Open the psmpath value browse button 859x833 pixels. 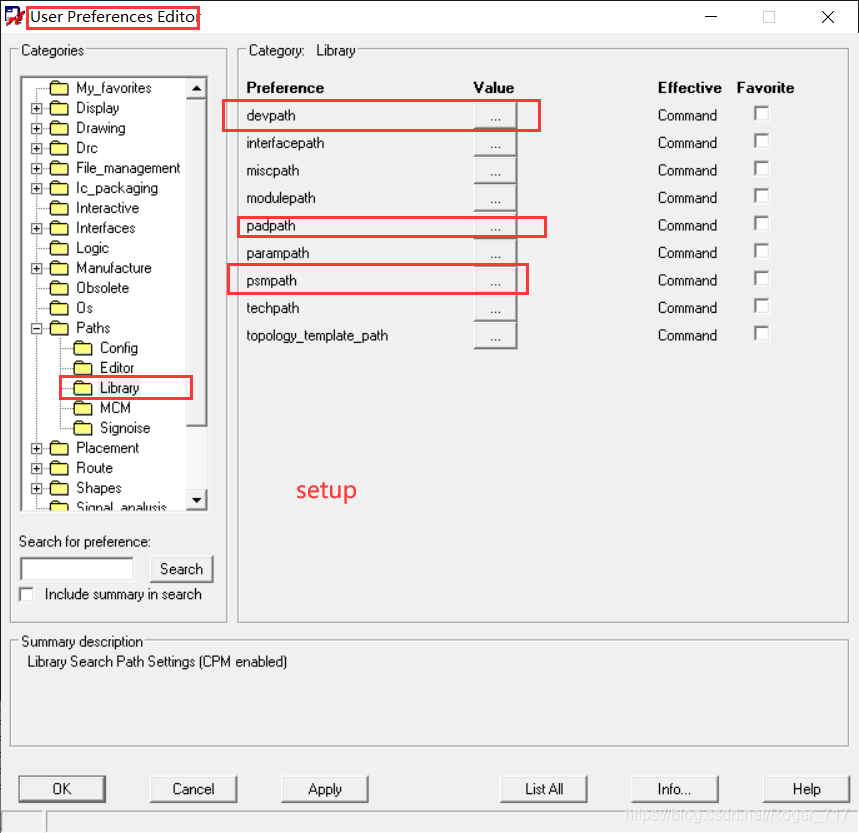tap(495, 281)
